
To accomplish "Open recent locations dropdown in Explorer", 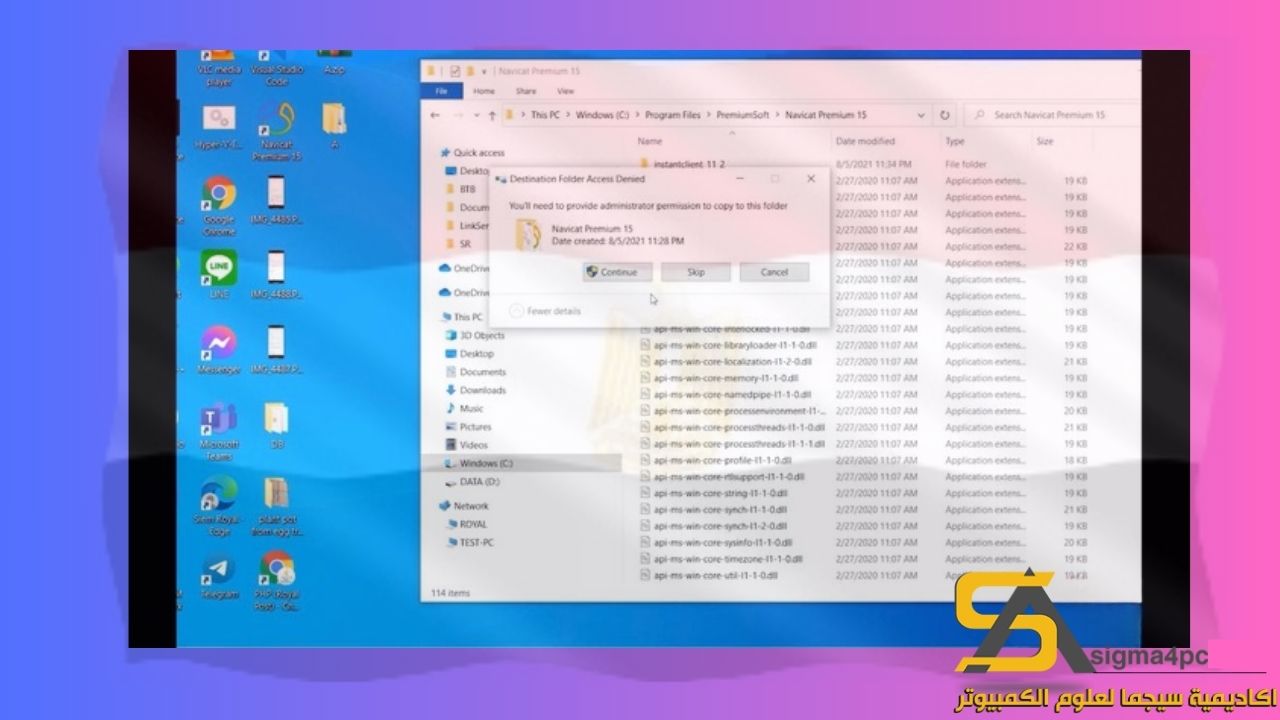I will 475,115.
